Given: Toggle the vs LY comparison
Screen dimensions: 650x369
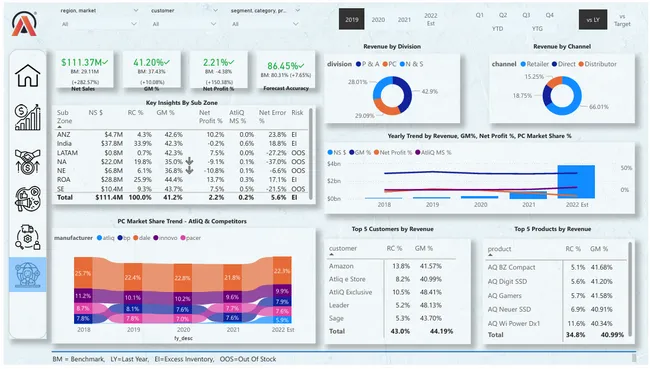Looking at the screenshot, I should click(x=593, y=19).
